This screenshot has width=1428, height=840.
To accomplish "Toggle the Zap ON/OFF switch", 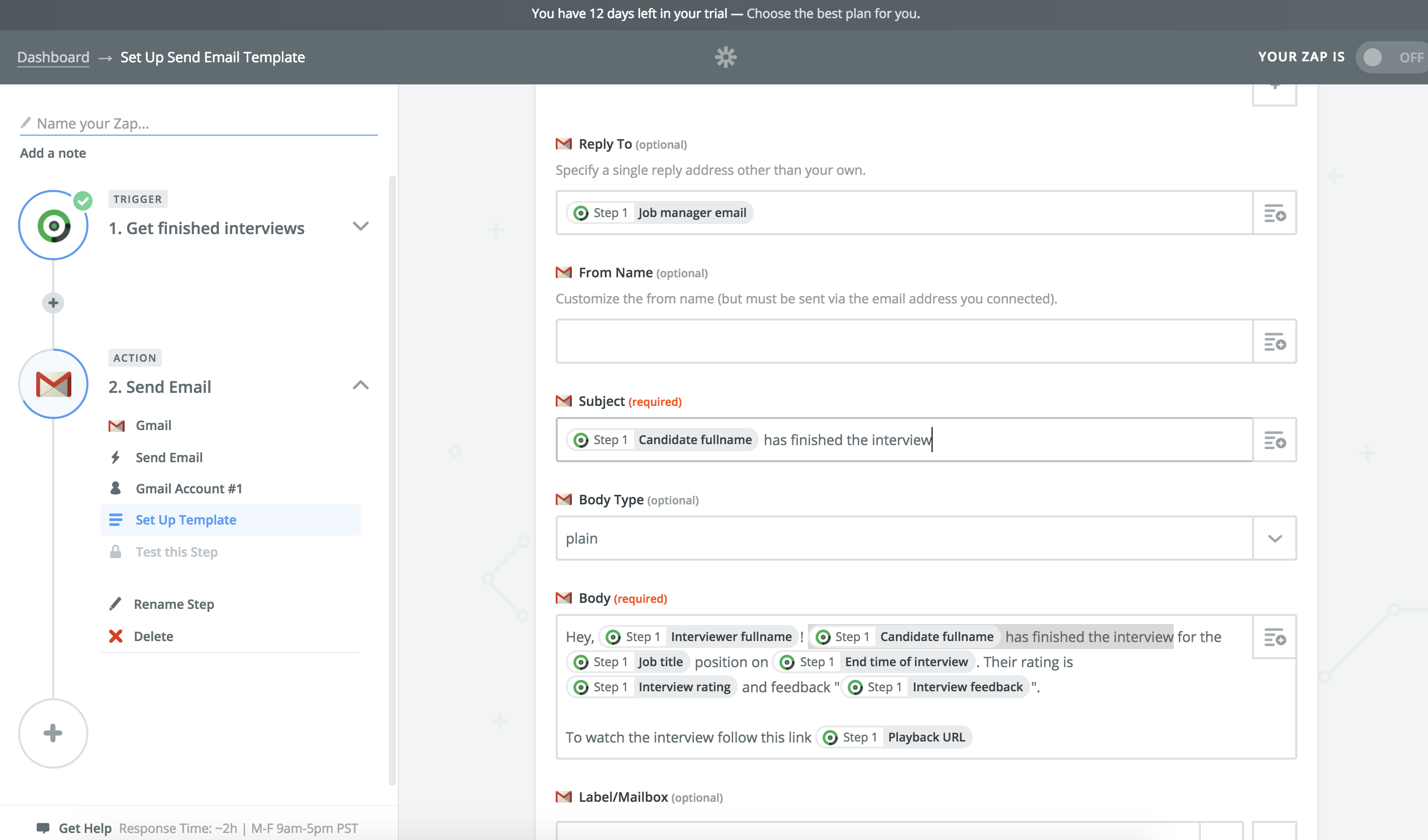I will 1391,57.
